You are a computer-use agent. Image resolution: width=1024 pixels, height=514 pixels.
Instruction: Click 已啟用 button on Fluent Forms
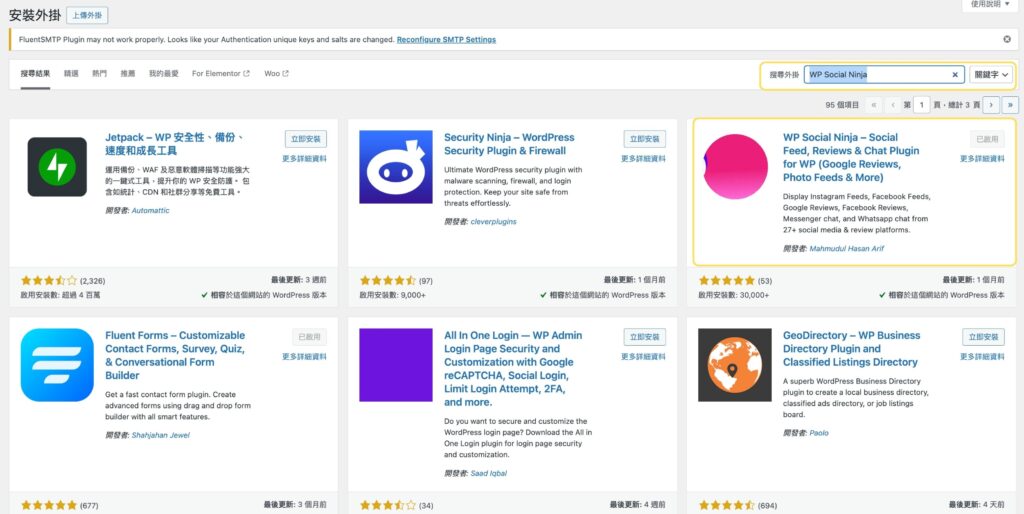pyautogui.click(x=309, y=337)
